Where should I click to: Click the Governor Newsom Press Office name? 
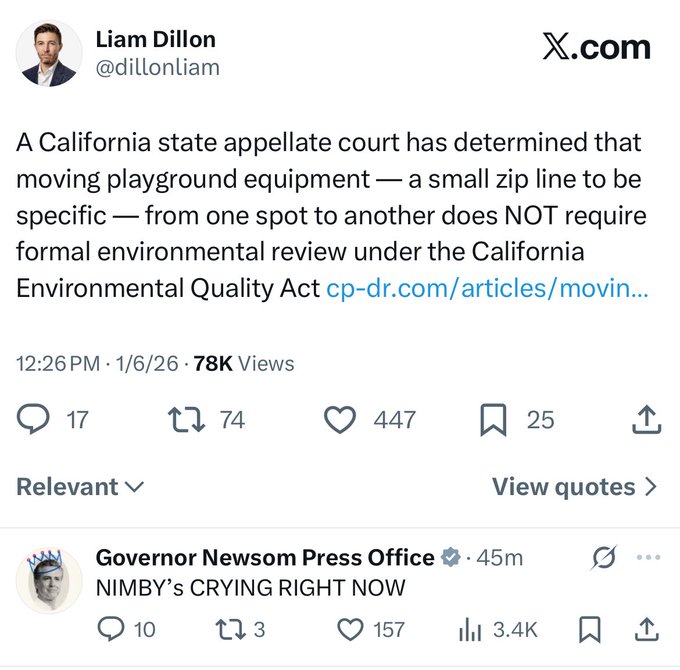coord(265,557)
